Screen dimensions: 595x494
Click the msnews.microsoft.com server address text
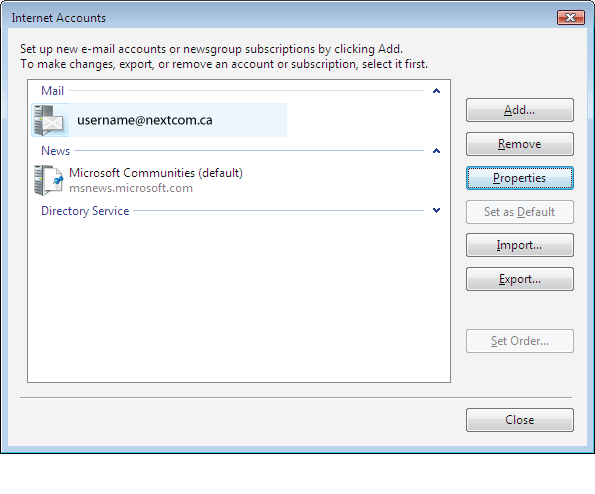coord(131,188)
